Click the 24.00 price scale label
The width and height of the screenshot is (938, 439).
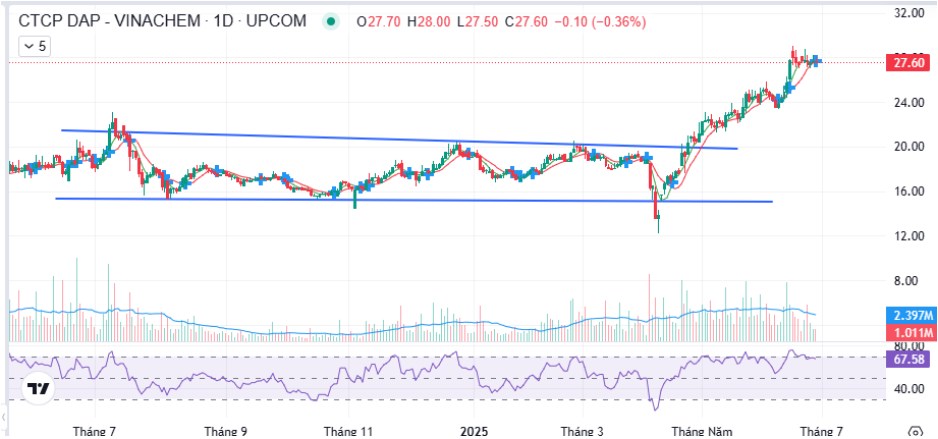click(909, 102)
